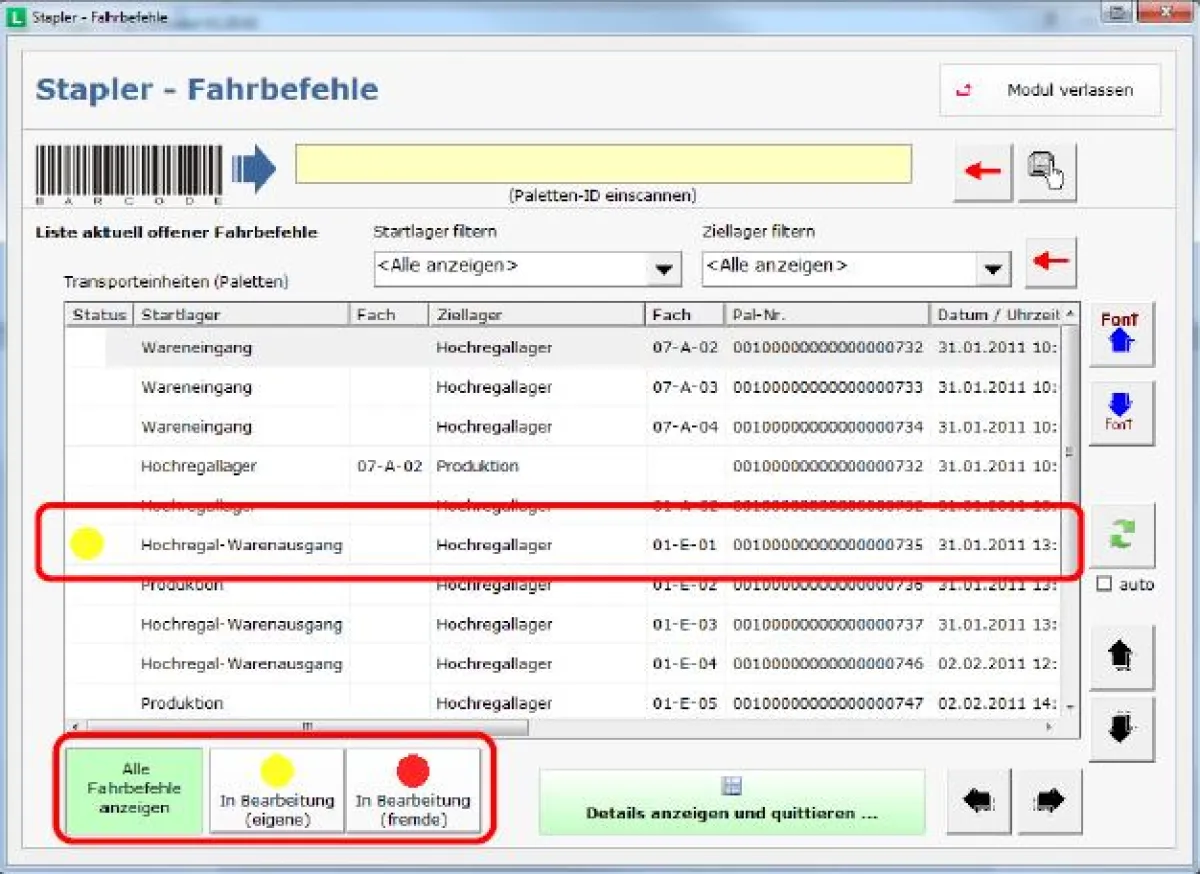Click the Paletten-ID scan input field
This screenshot has width=1200, height=874.
coord(603,165)
